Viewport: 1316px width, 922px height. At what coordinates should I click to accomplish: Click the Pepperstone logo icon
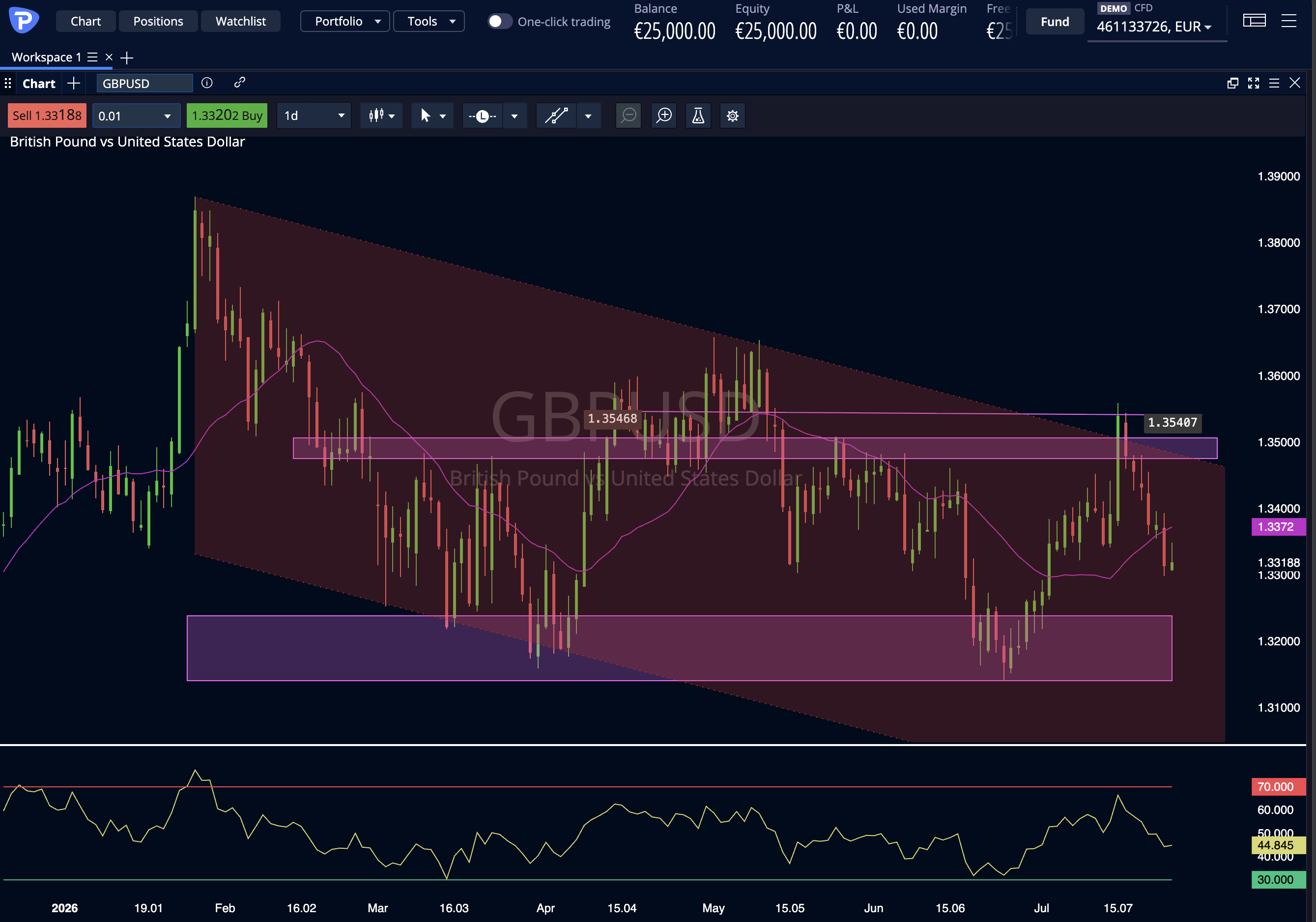(24, 21)
